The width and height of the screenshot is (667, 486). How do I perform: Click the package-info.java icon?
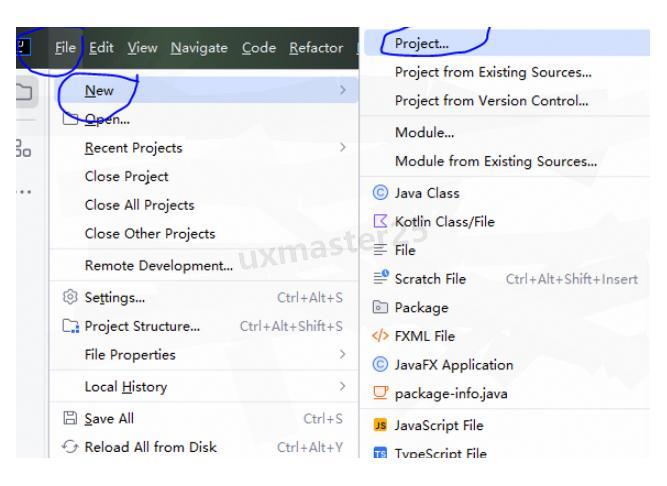pyautogui.click(x=379, y=393)
